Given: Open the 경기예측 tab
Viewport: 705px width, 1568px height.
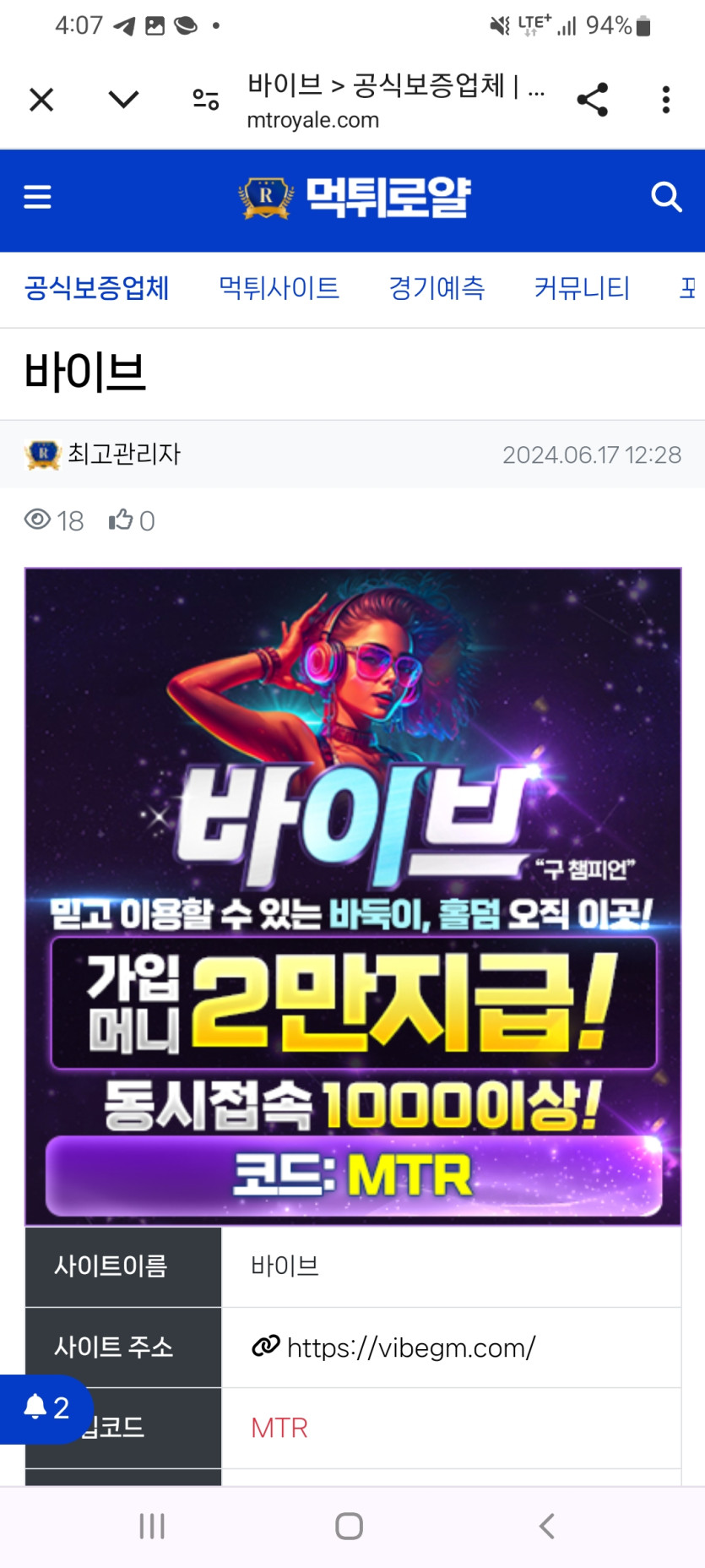Looking at the screenshot, I should 437,288.
